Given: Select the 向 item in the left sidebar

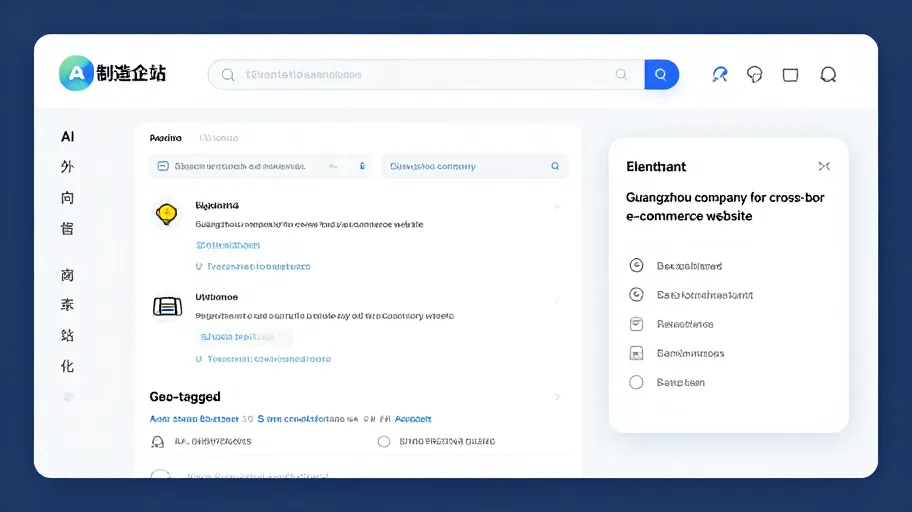Looking at the screenshot, I should 67,198.
